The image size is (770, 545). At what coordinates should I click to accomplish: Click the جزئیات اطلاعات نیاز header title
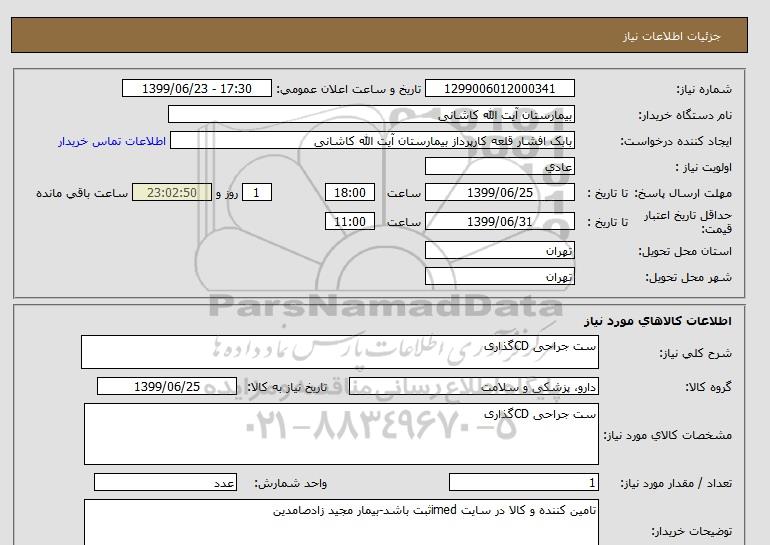tap(671, 37)
